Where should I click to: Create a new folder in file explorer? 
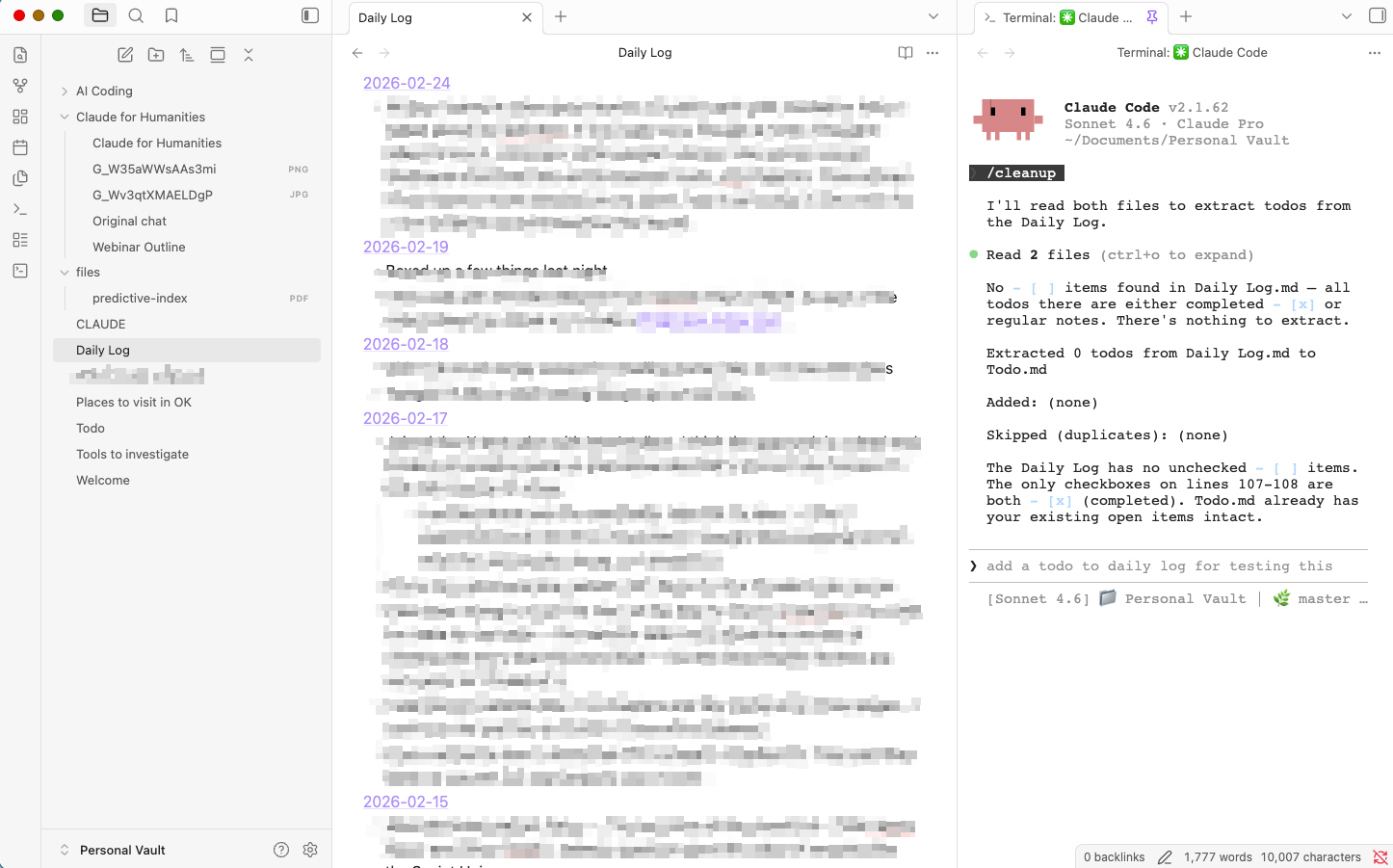click(156, 55)
